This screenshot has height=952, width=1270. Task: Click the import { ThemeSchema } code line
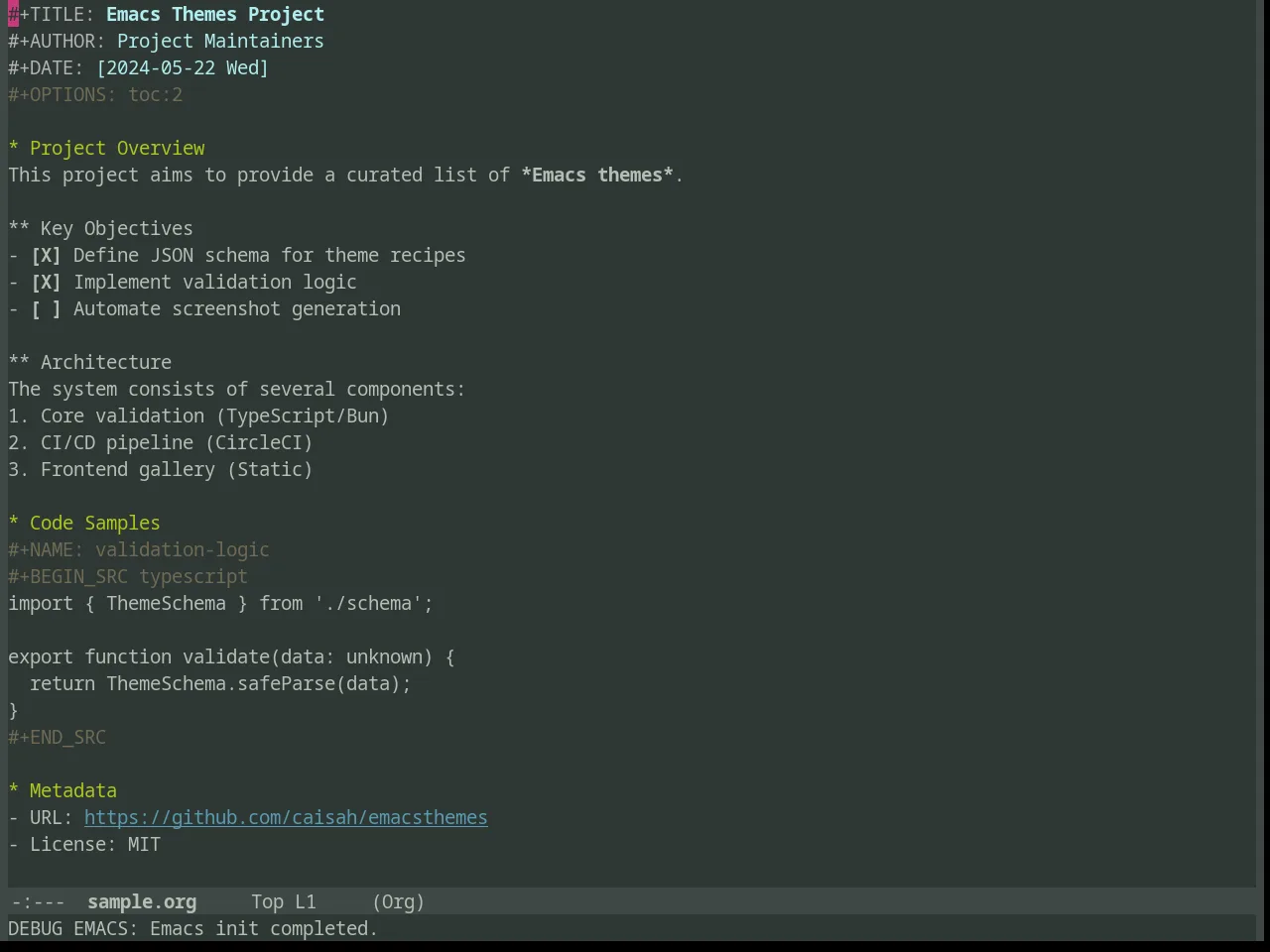tap(220, 604)
